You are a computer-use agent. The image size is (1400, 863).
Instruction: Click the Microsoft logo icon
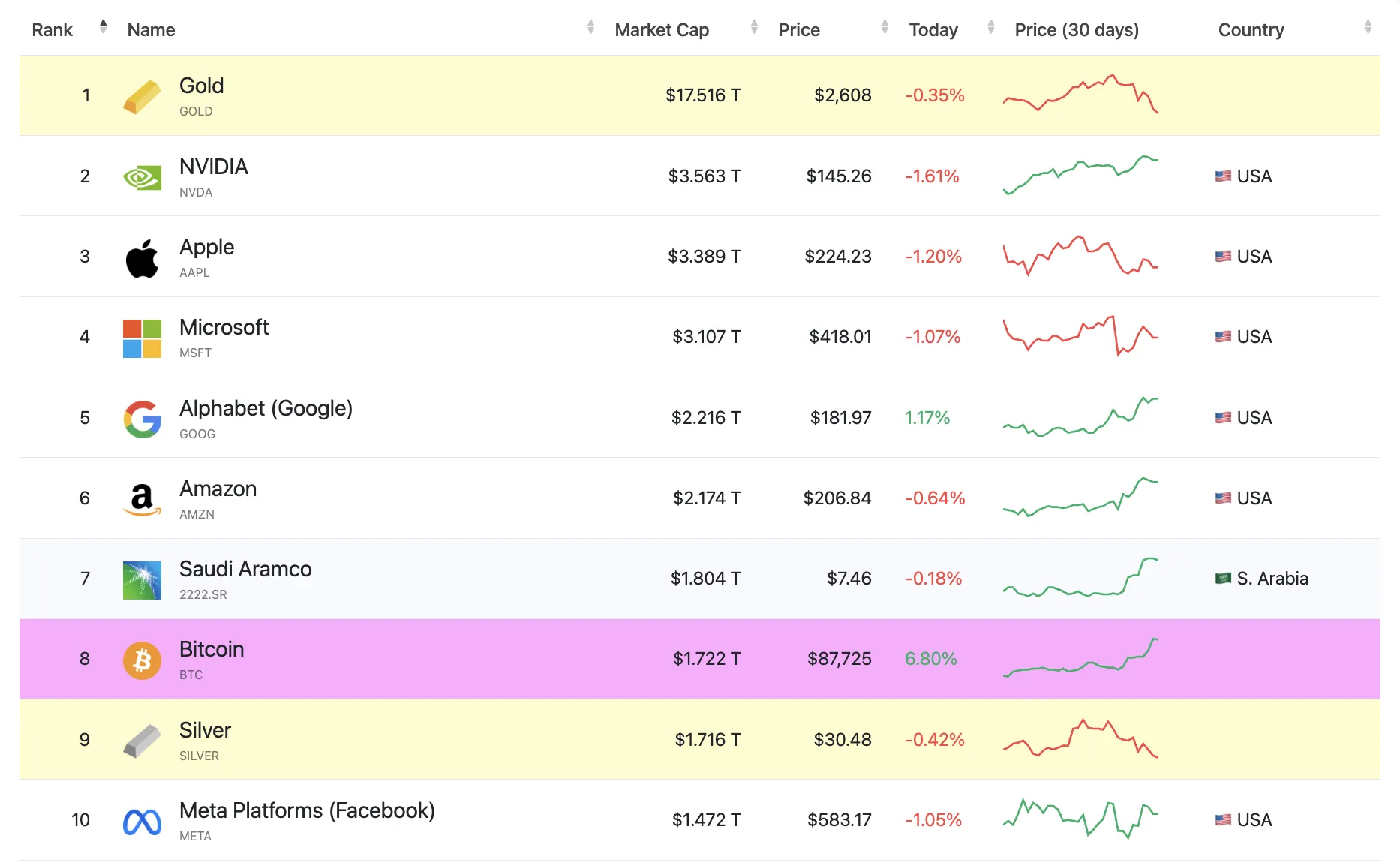(142, 338)
